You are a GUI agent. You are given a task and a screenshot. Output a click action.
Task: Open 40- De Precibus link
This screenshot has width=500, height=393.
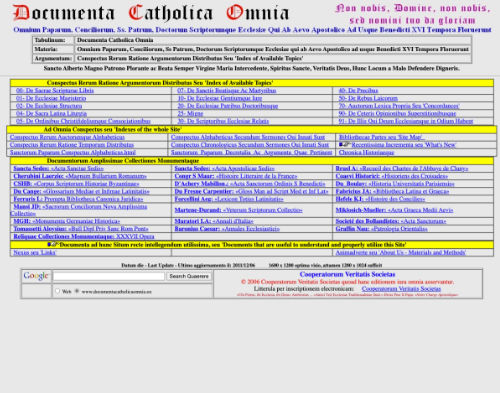[358, 90]
